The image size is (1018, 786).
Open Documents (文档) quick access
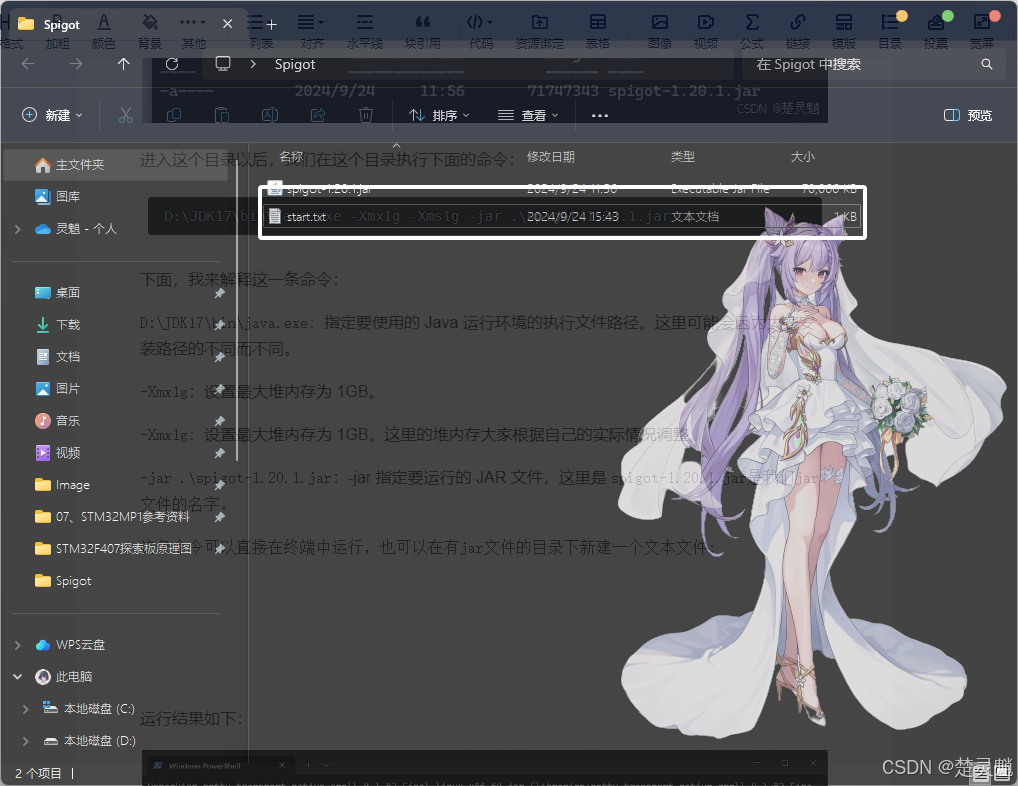tap(58, 356)
